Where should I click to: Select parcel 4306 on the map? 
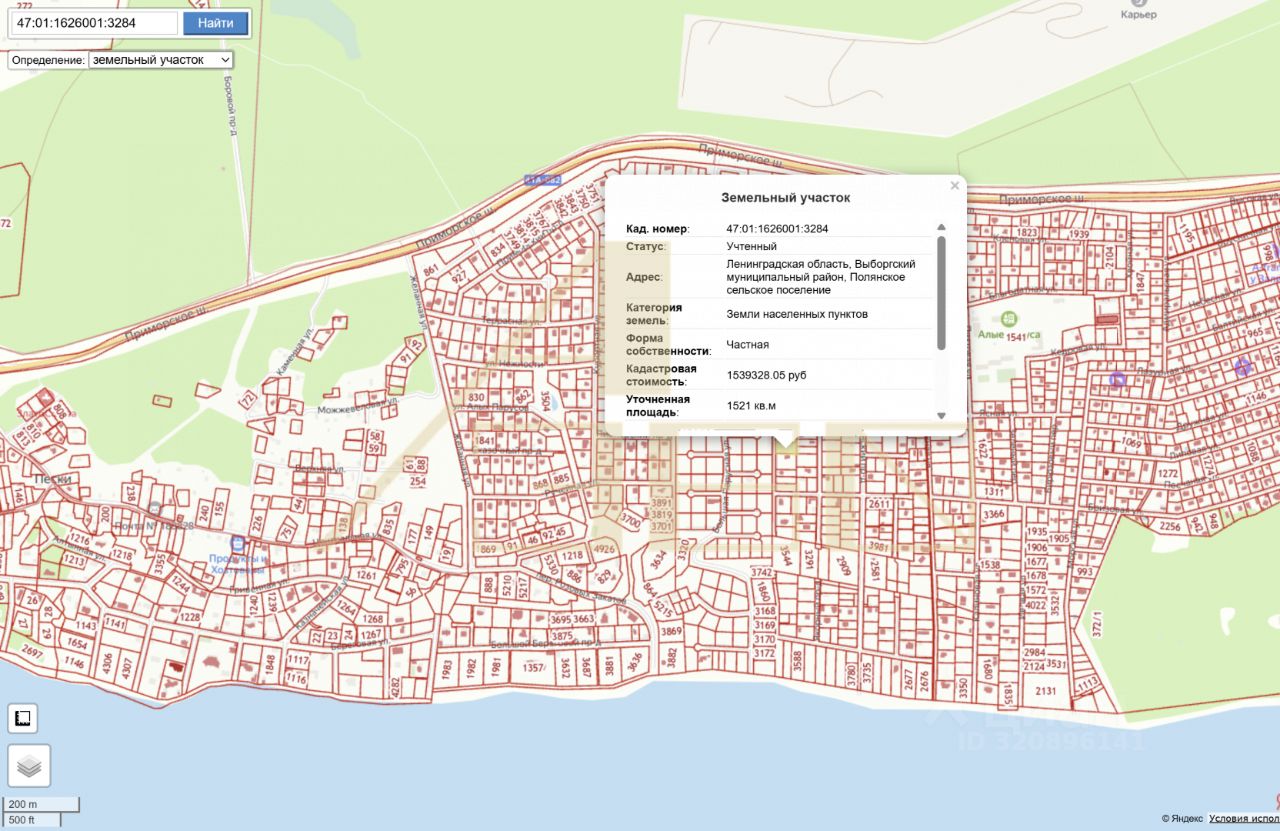106,666
